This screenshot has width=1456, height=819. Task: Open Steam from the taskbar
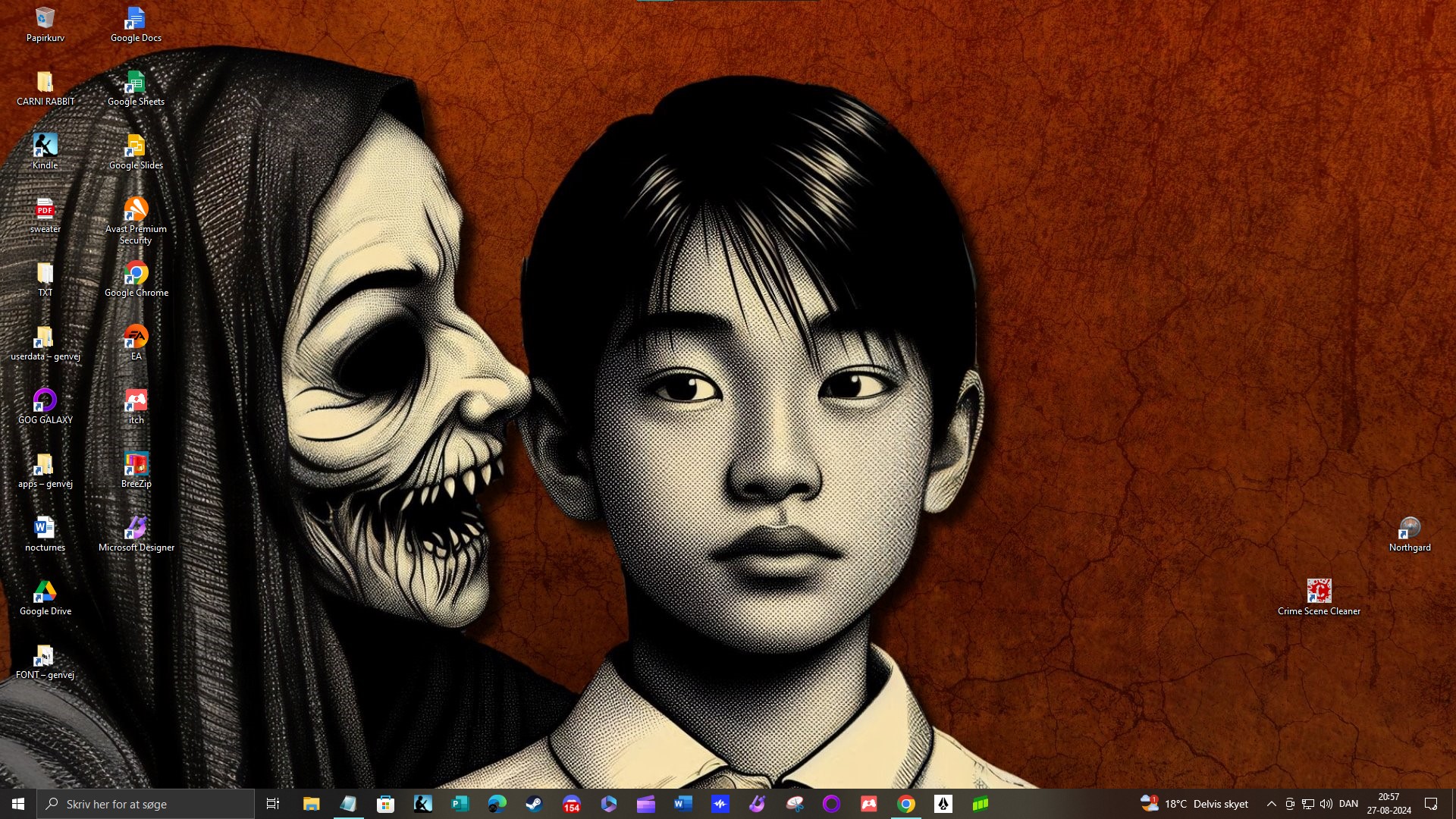534,804
